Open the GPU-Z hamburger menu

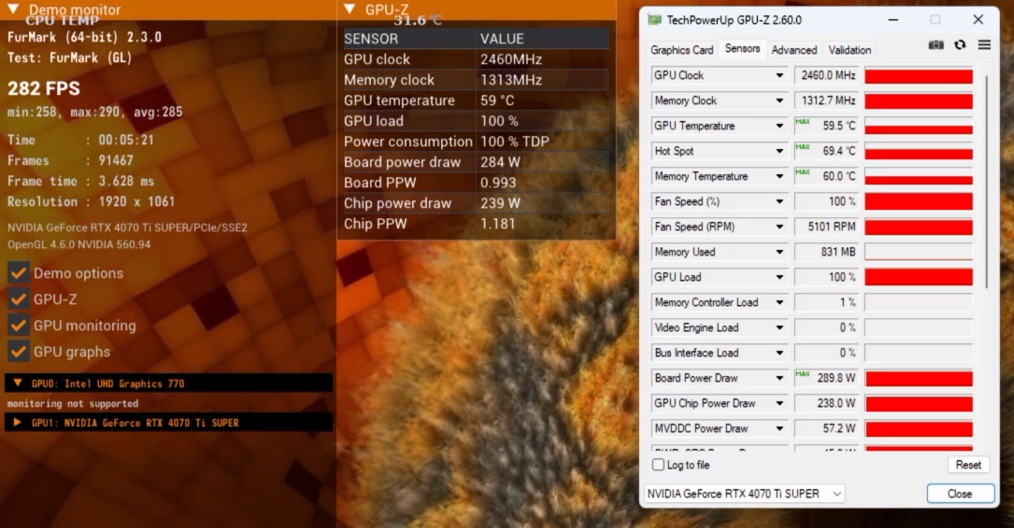(x=984, y=45)
